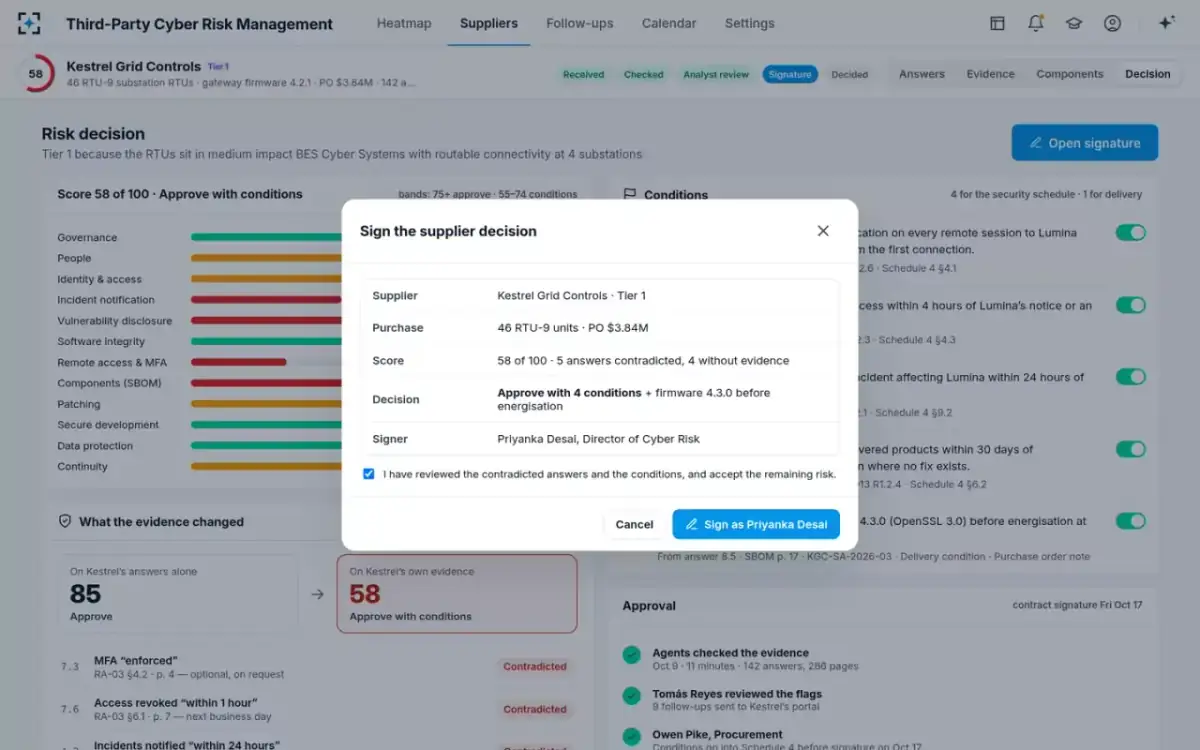The height and width of the screenshot is (750, 1200).
Task: Click the arrow between the score cards
Action: point(318,594)
